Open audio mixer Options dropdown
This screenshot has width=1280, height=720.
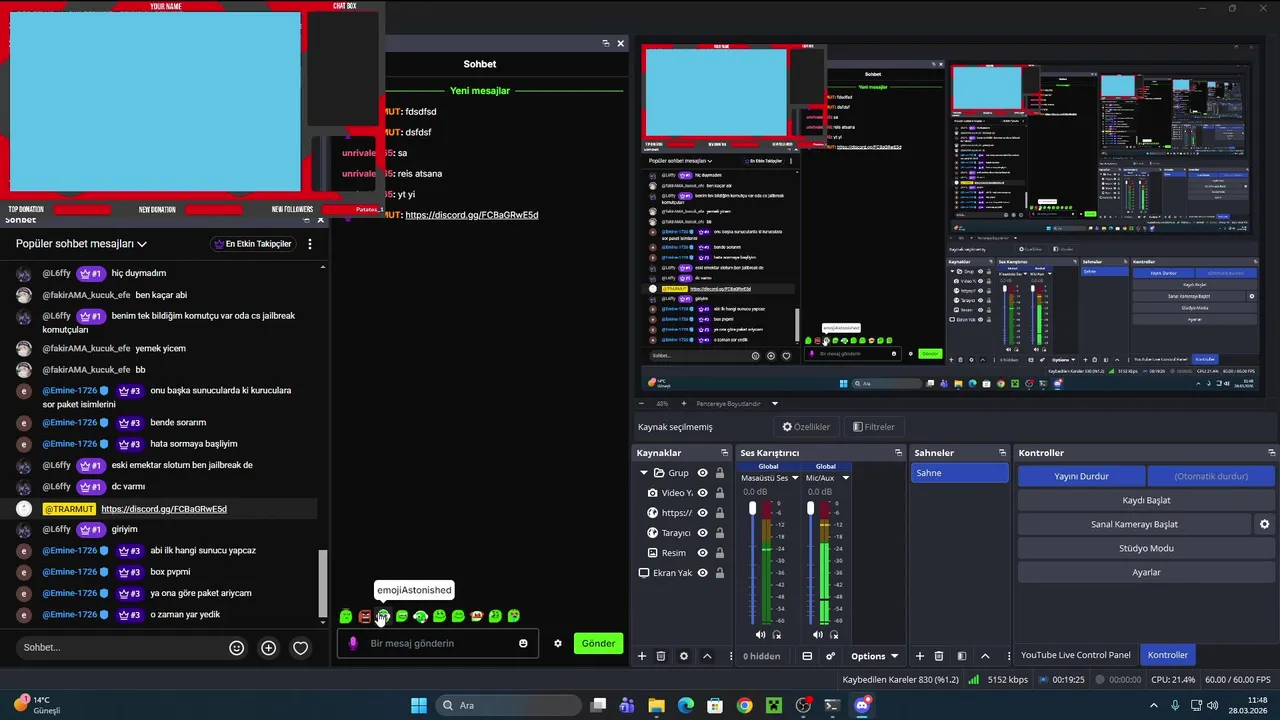pos(874,656)
